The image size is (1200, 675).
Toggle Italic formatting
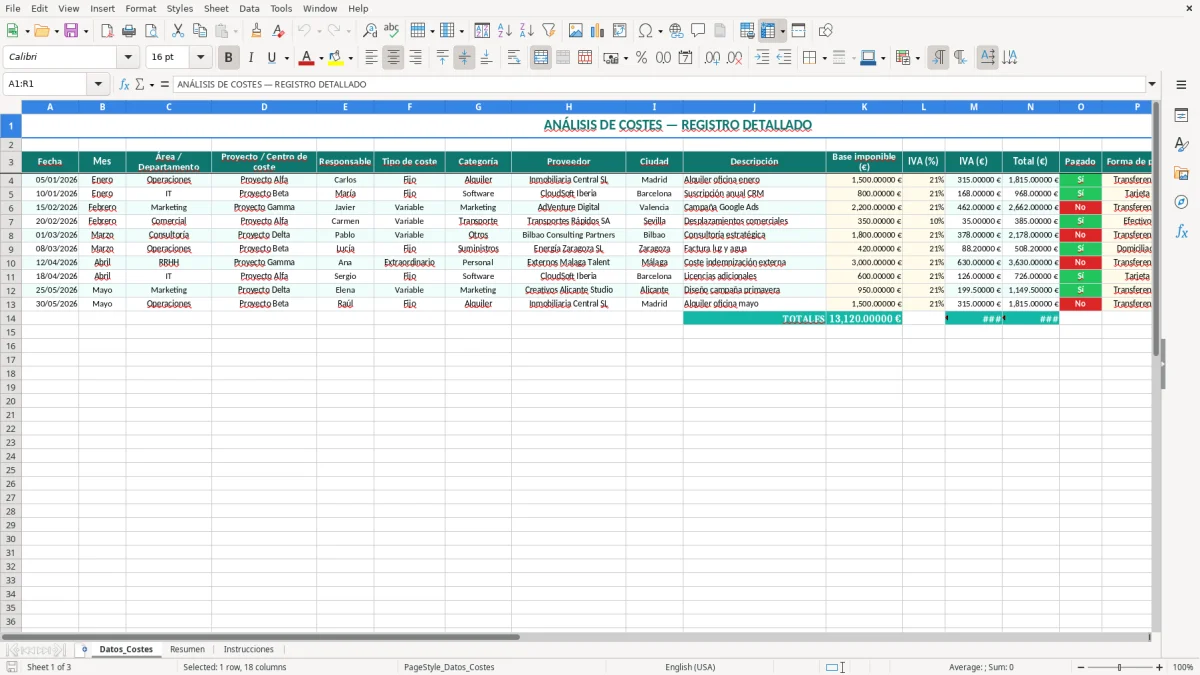coord(251,58)
